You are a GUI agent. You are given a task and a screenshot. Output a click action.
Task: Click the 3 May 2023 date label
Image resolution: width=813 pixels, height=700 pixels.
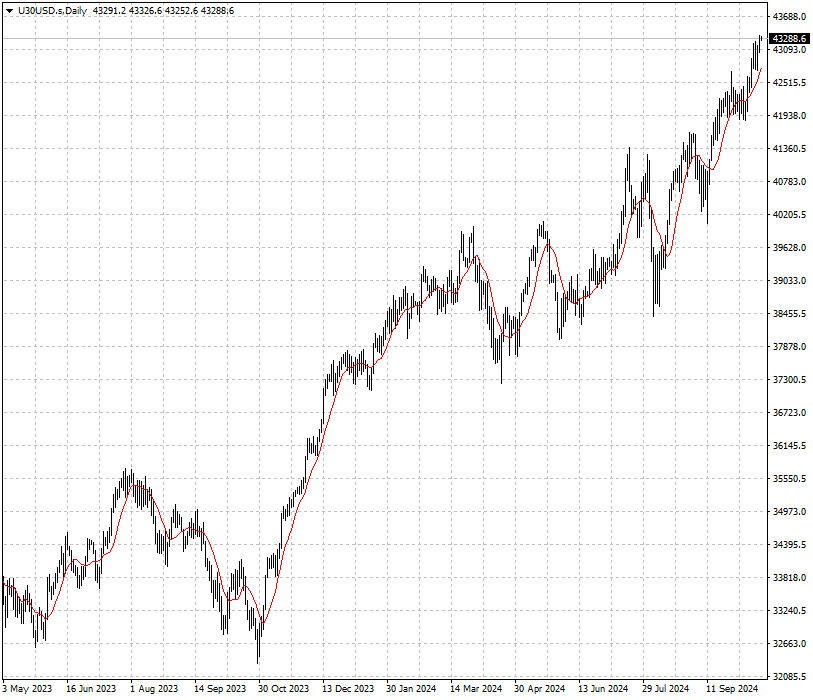coord(28,689)
